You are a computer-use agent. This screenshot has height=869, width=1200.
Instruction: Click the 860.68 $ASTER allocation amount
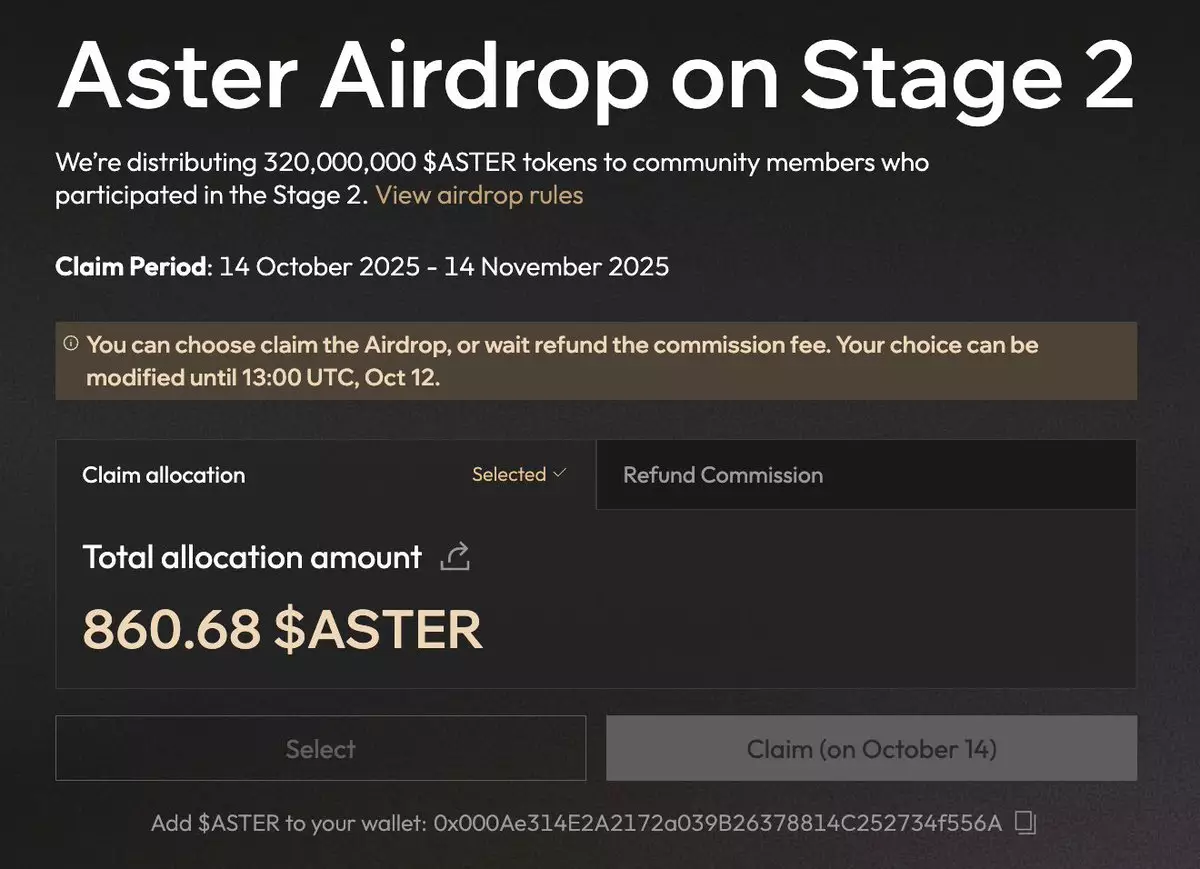(x=282, y=629)
